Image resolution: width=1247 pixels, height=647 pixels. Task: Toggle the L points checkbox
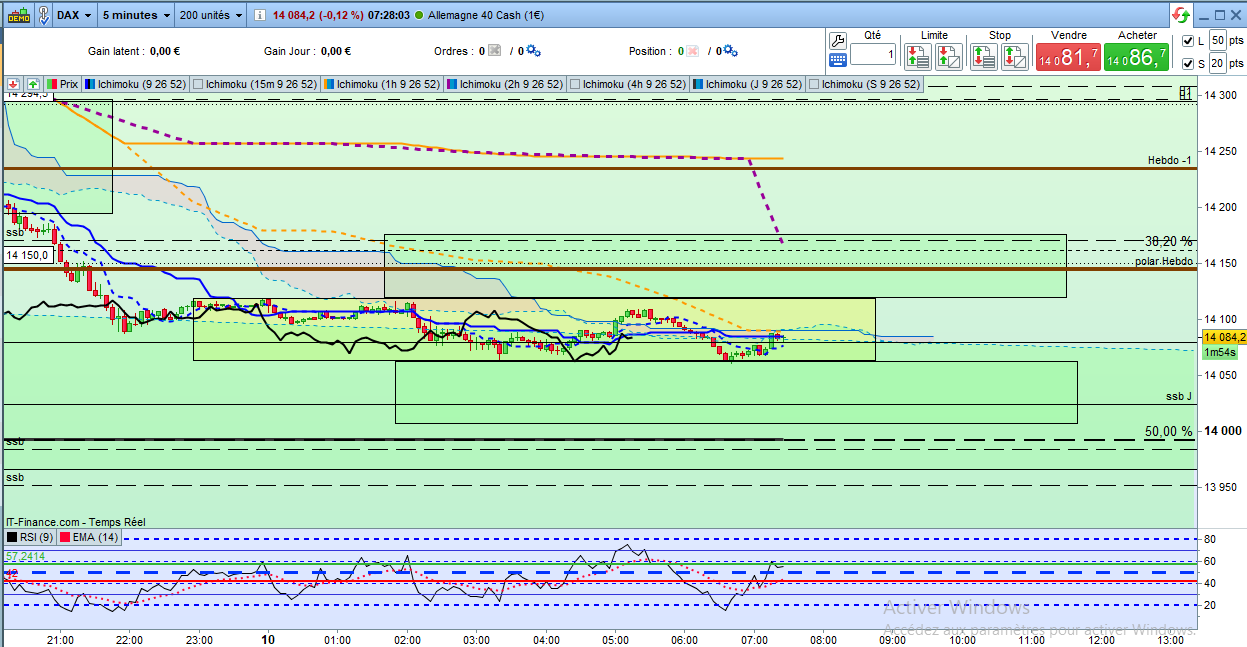1187,41
